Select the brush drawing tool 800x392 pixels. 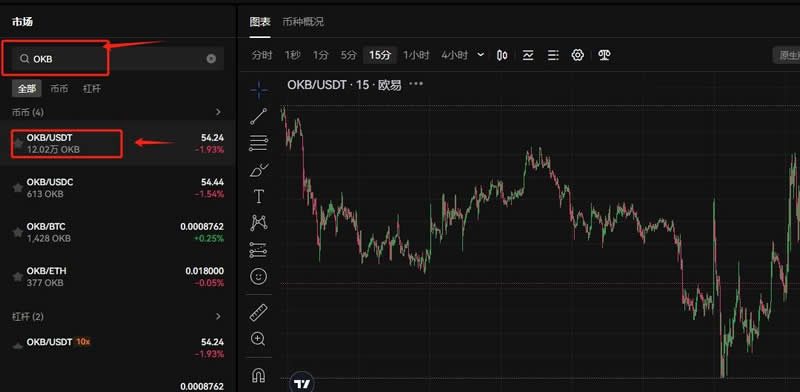click(259, 170)
